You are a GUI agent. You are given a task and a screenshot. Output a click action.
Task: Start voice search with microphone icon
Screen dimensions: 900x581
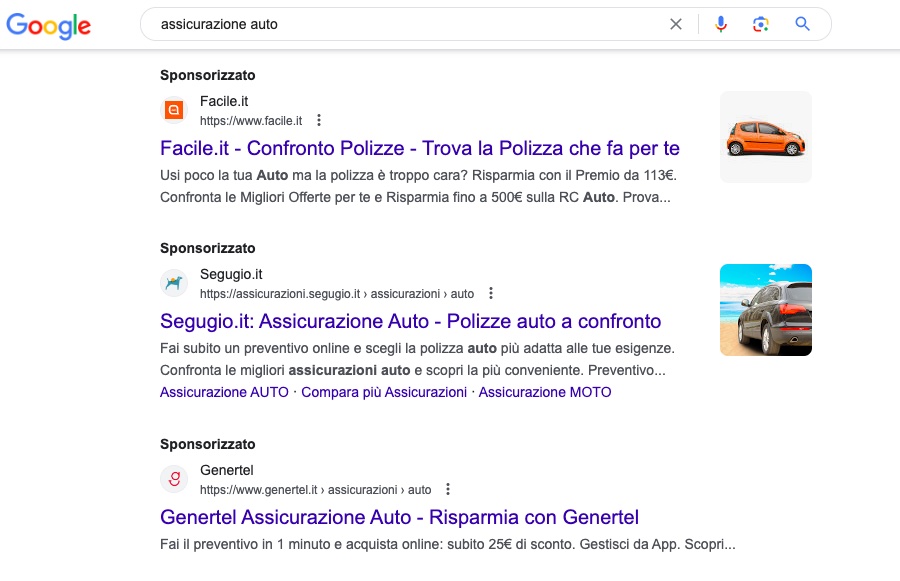(721, 24)
